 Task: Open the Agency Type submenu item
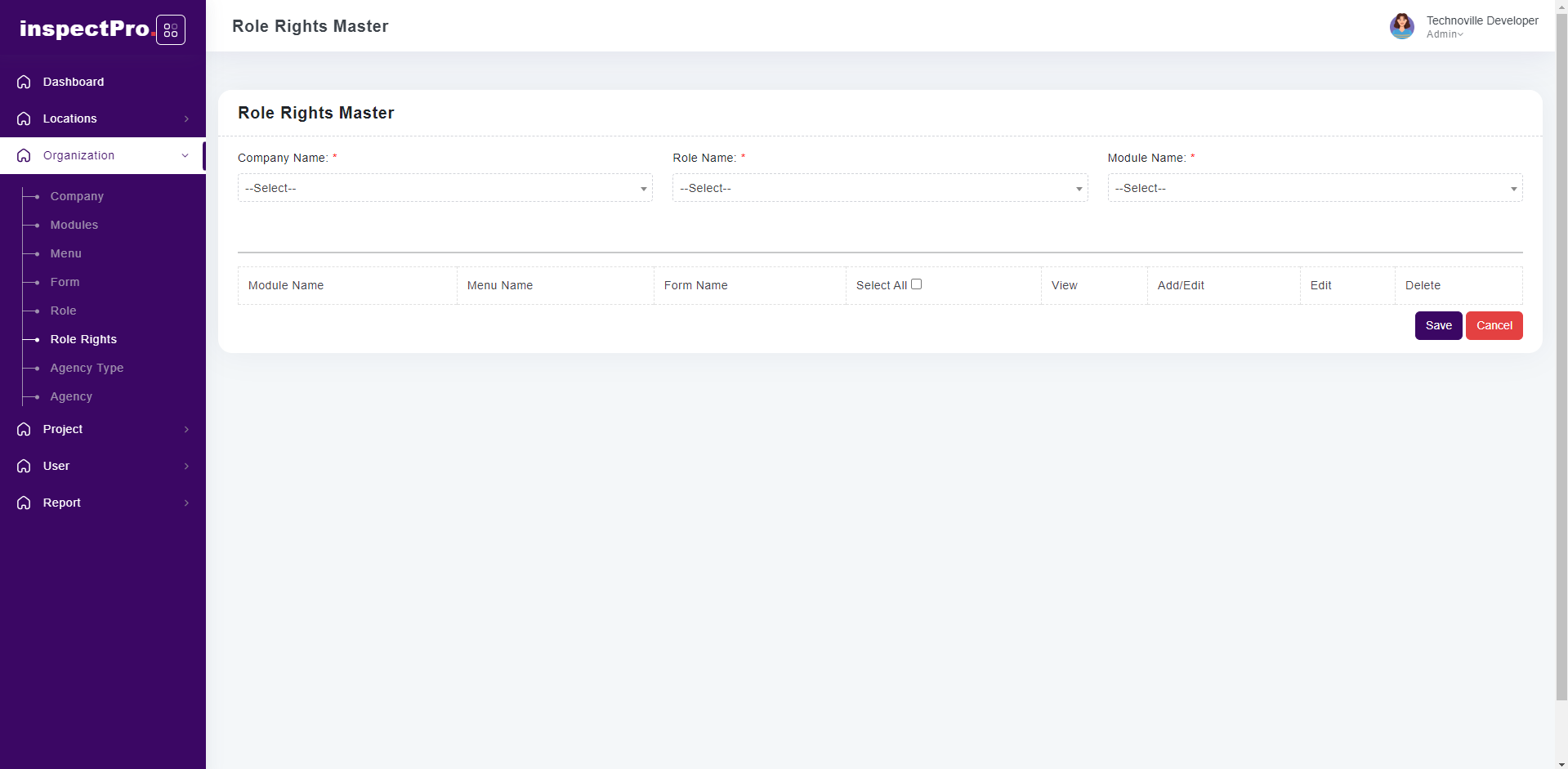click(87, 368)
